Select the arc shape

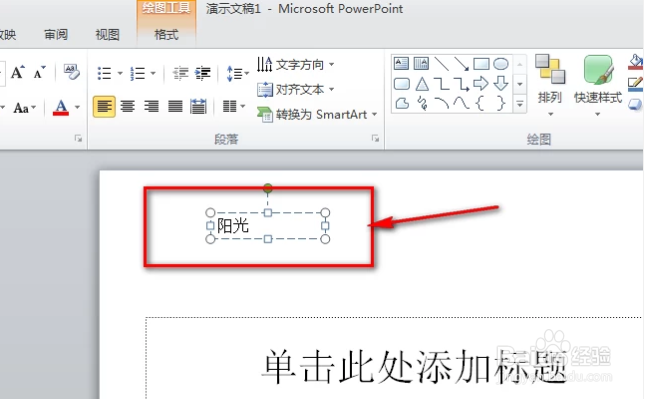click(442, 103)
